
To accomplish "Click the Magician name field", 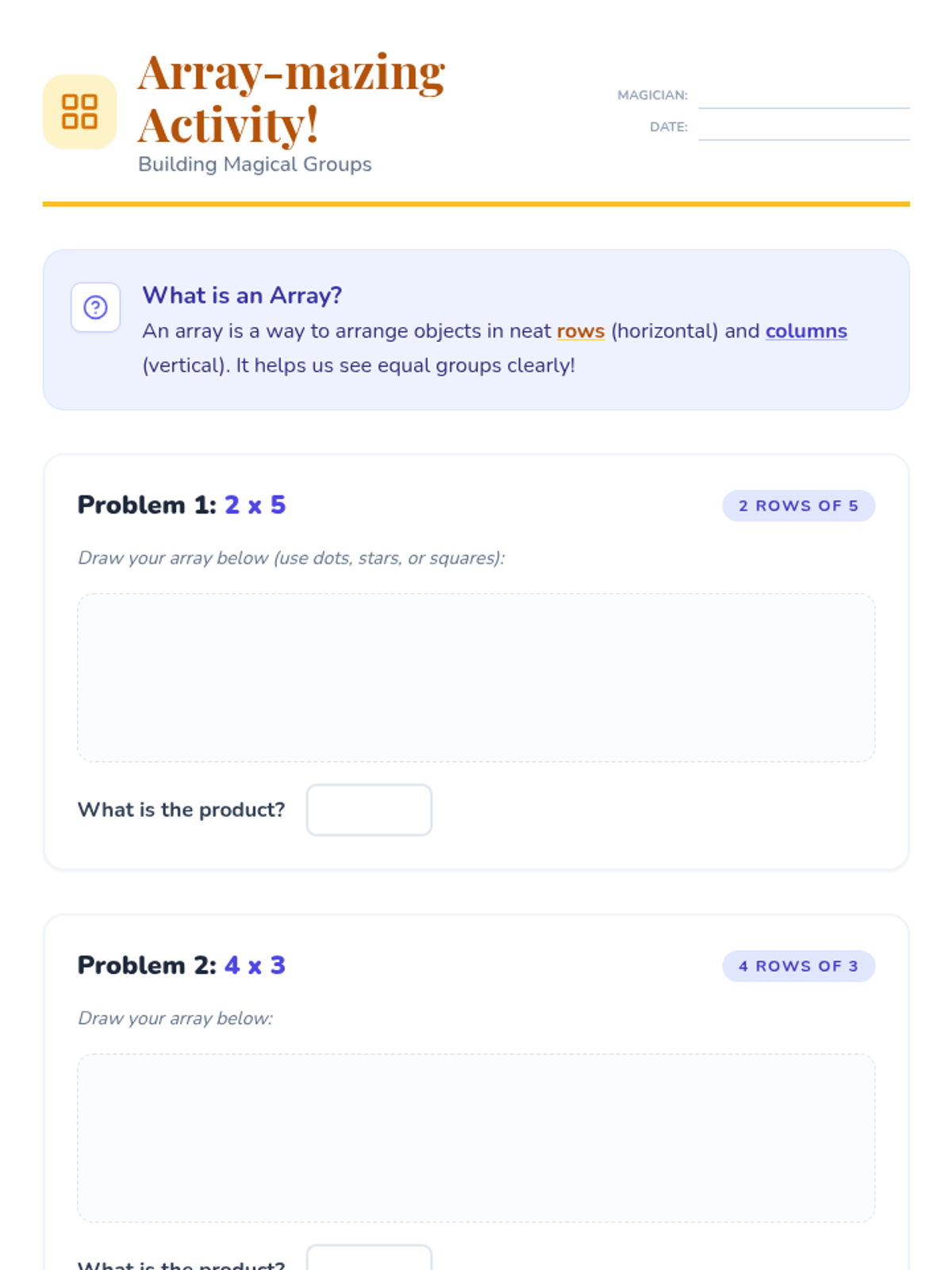I will point(803,96).
